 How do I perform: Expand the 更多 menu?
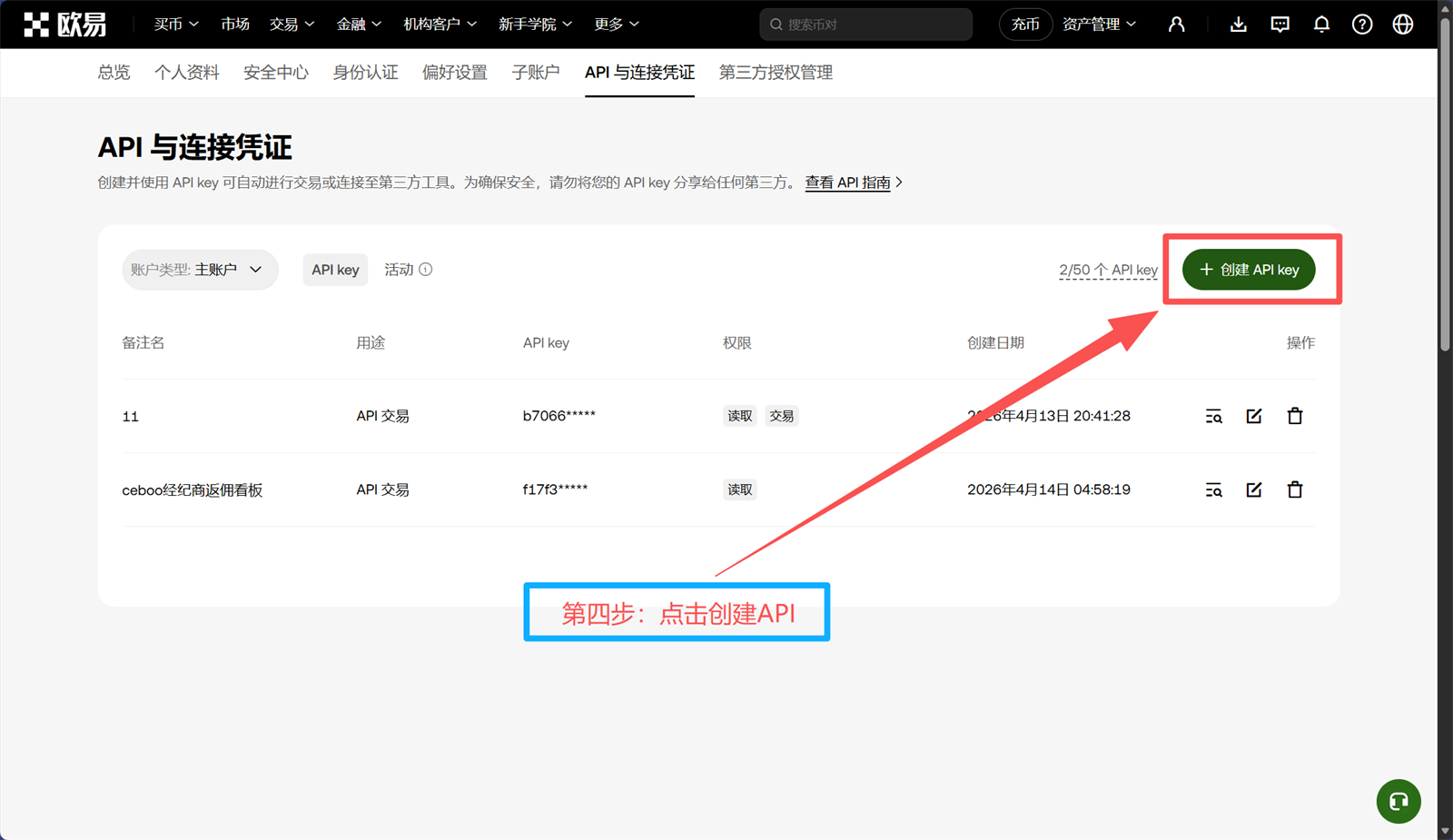617,25
